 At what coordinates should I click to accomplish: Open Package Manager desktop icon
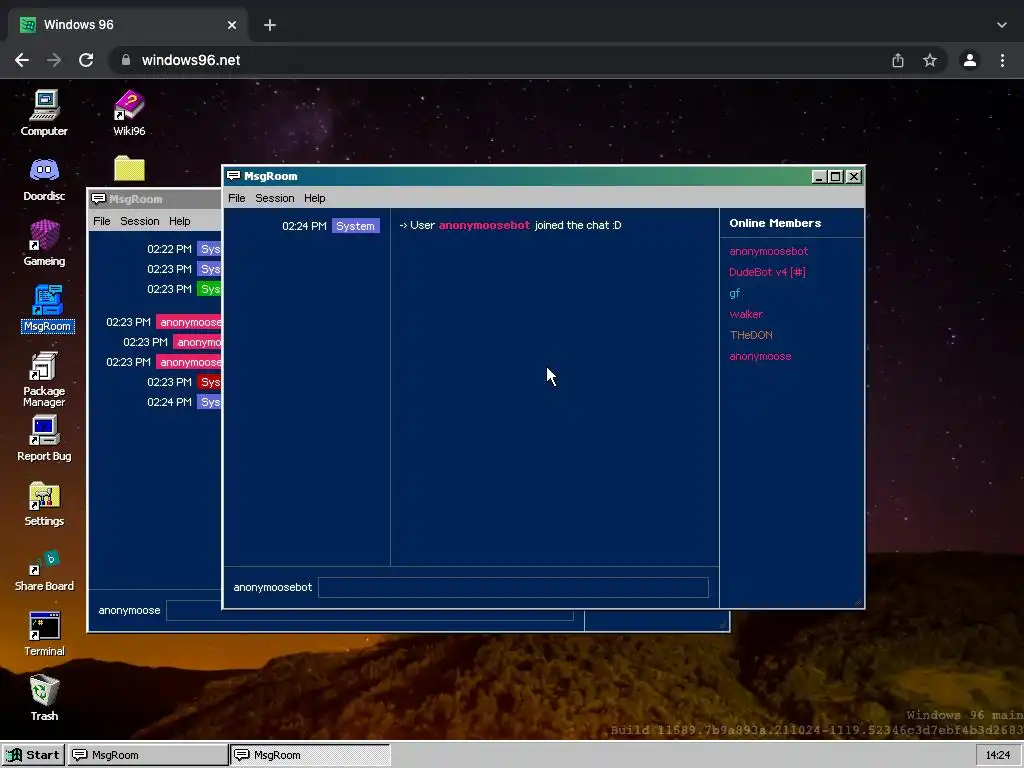tap(44, 379)
